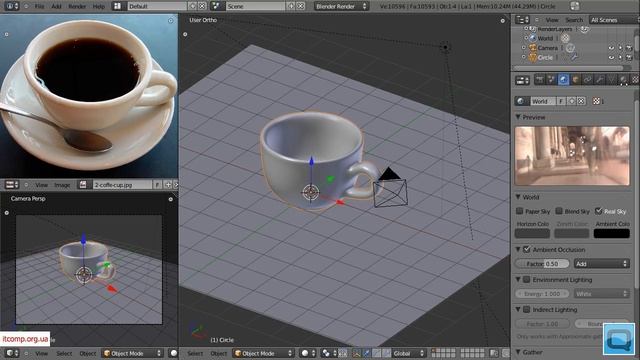Expand the Camera tree item
Viewport: 640px width, 360px height.
(524, 48)
